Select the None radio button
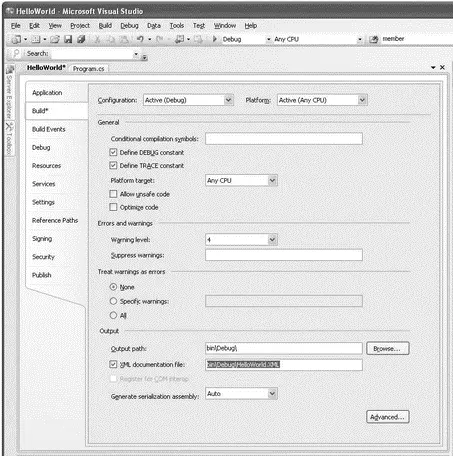Screen dimensions: 453x456 pyautogui.click(x=113, y=287)
